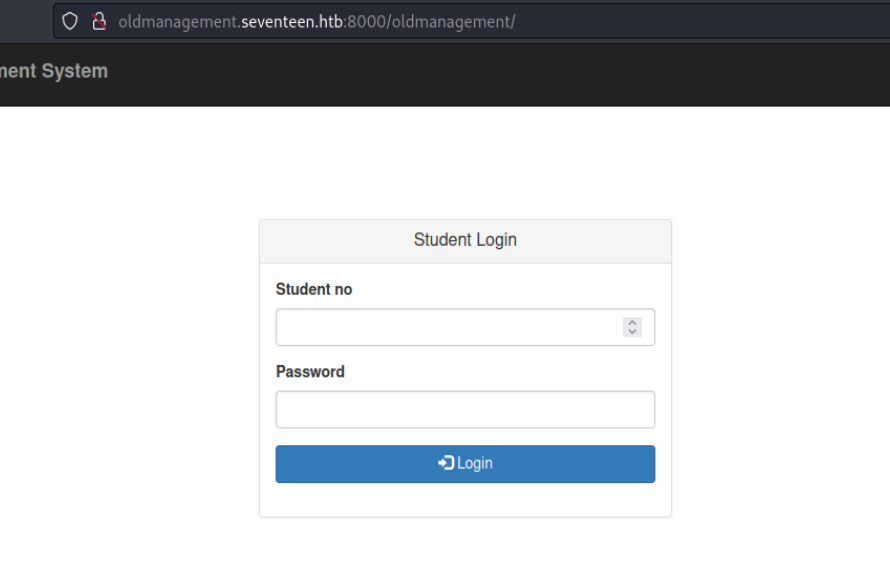Click the Password label text
890x580 pixels.
(x=310, y=371)
